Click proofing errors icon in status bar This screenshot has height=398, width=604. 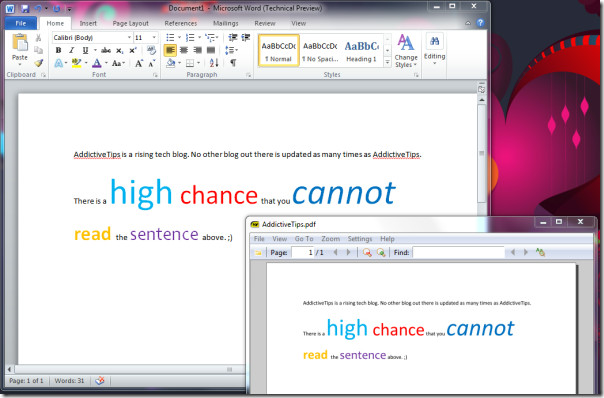coord(100,381)
